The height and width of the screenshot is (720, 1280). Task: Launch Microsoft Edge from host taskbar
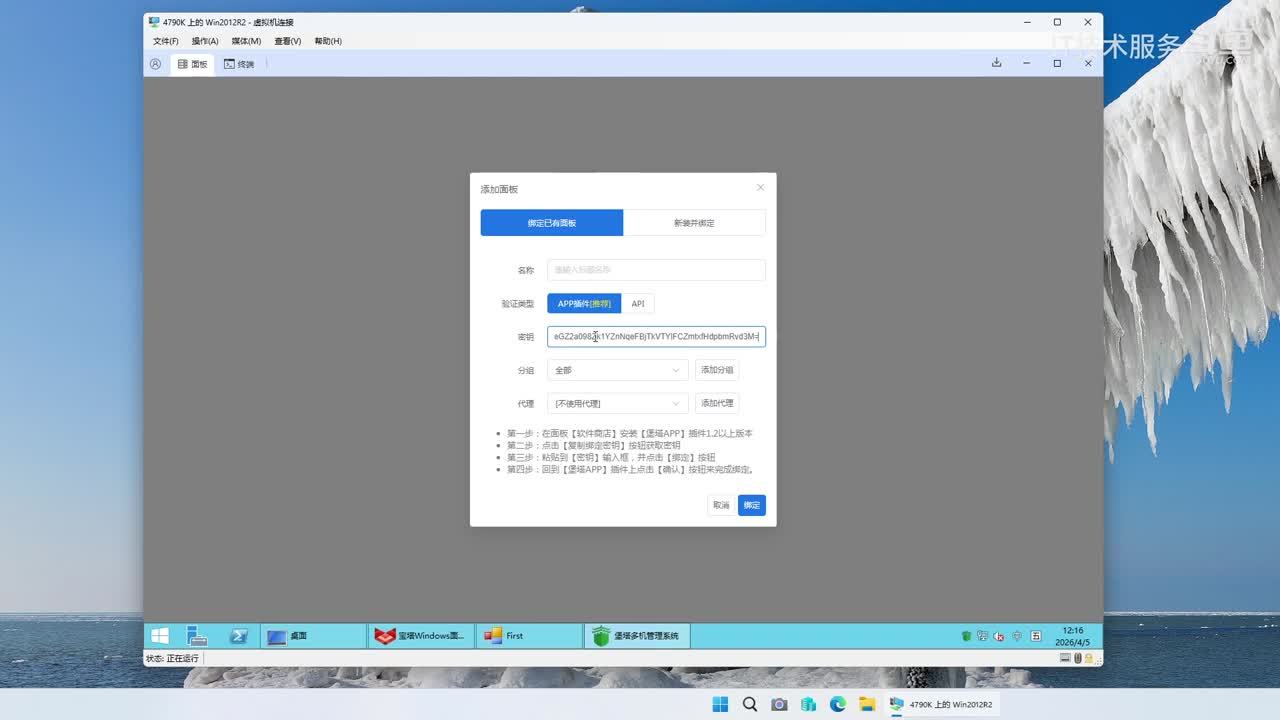click(838, 704)
